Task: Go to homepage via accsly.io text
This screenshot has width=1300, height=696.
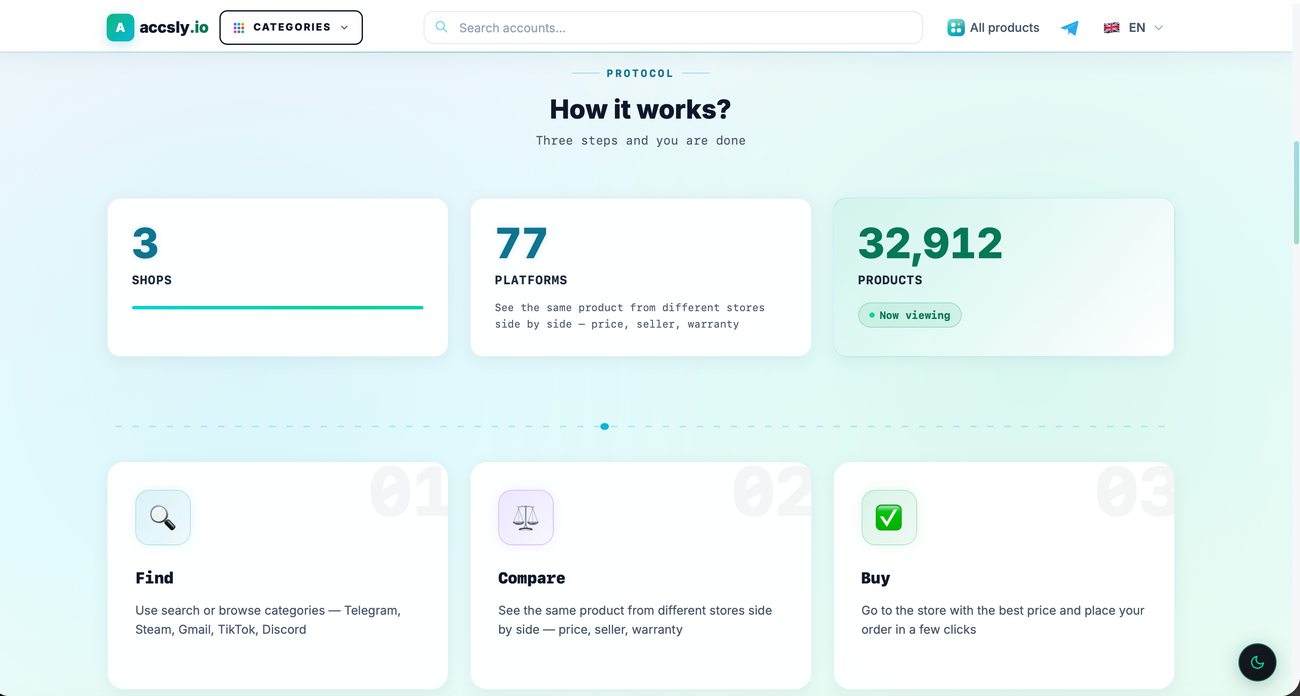Action: 174,28
